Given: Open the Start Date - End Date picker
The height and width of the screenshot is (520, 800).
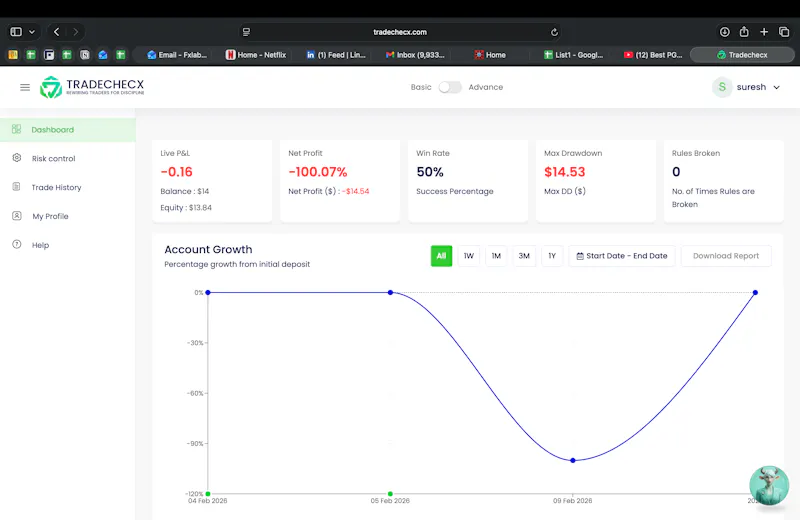Looking at the screenshot, I should (622, 256).
